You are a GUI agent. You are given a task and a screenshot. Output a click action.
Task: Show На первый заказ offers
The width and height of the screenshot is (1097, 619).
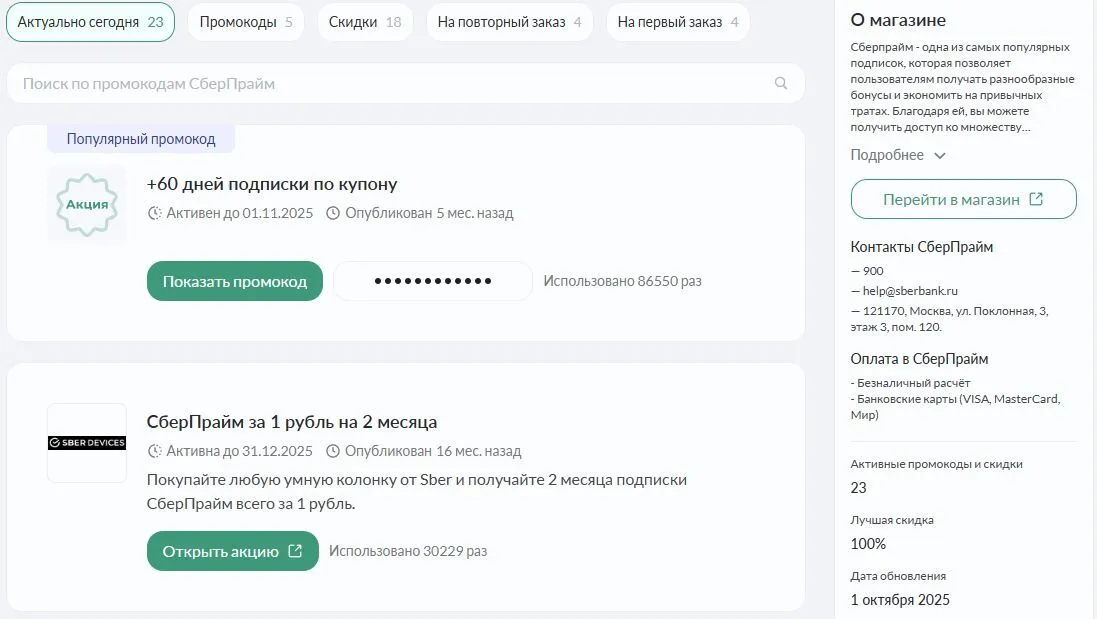tap(678, 22)
